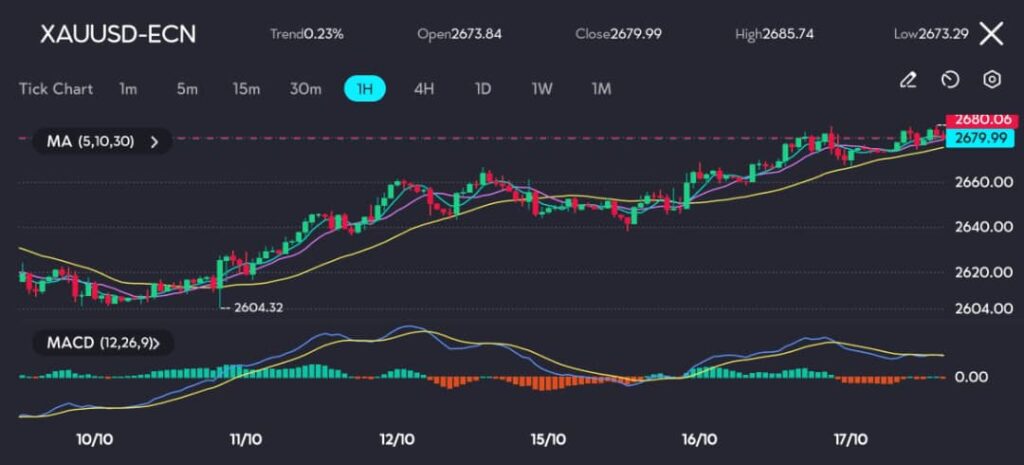Image resolution: width=1024 pixels, height=465 pixels.
Task: Click the circular clock reset icon
Action: (950, 80)
